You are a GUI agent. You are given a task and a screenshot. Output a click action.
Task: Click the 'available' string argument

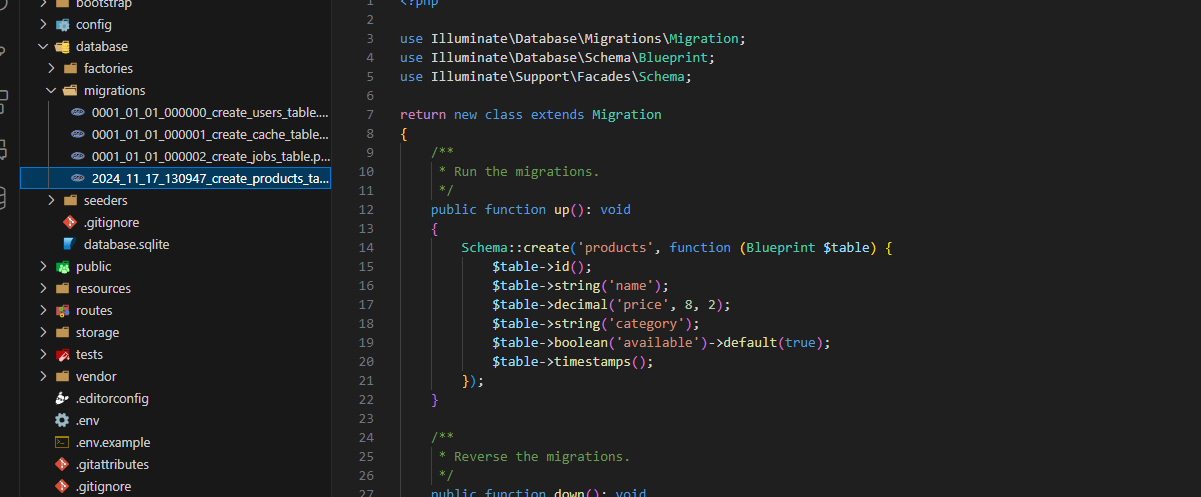[x=657, y=342]
